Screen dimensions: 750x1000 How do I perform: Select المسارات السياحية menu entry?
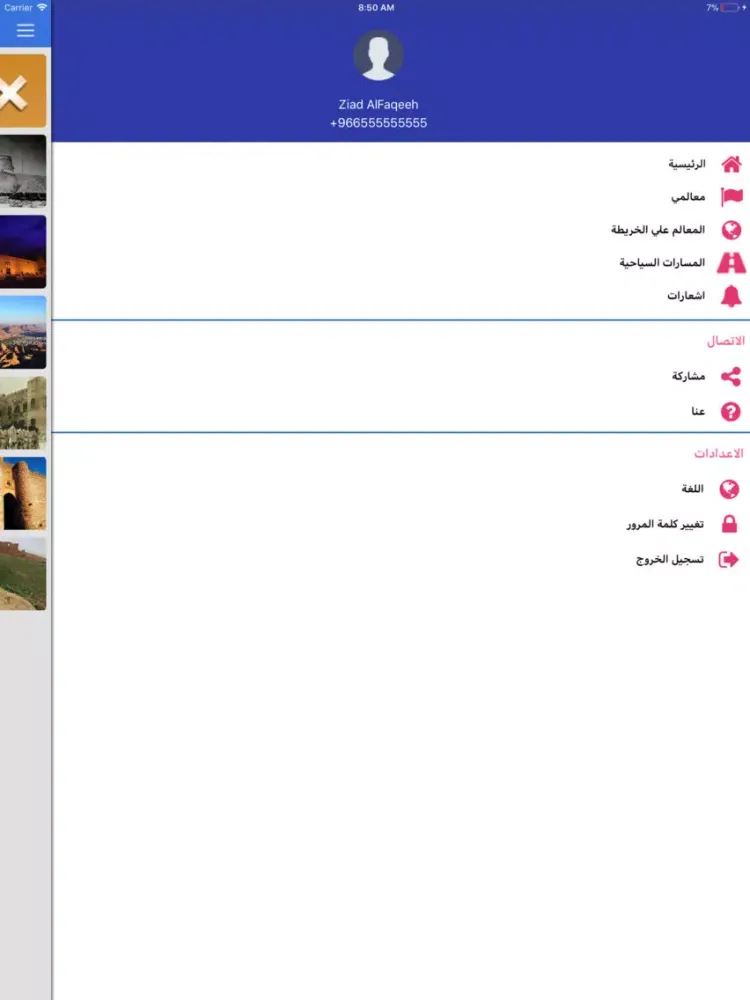[x=662, y=263]
